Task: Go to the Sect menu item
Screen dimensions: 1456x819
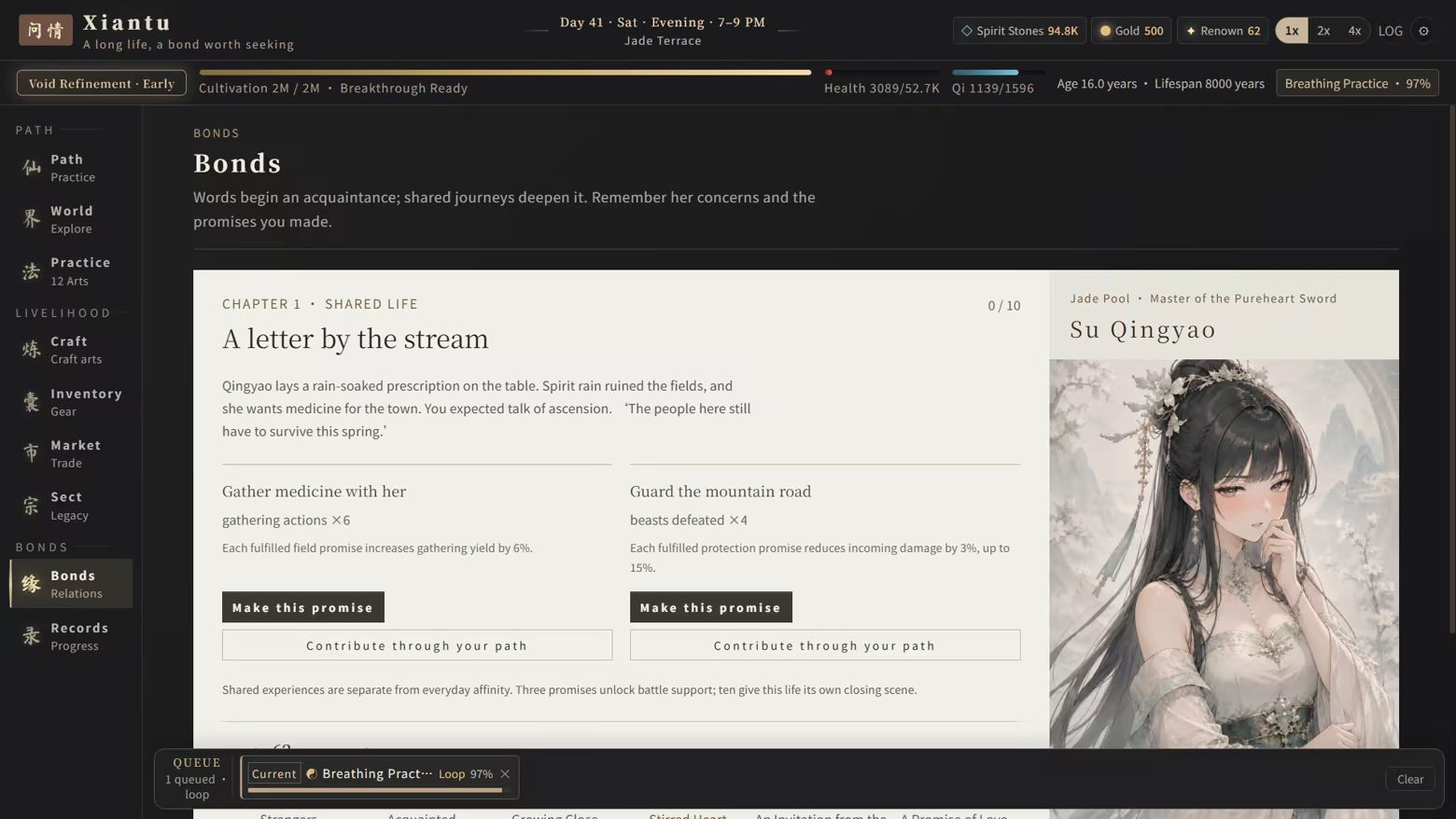Action: click(71, 506)
